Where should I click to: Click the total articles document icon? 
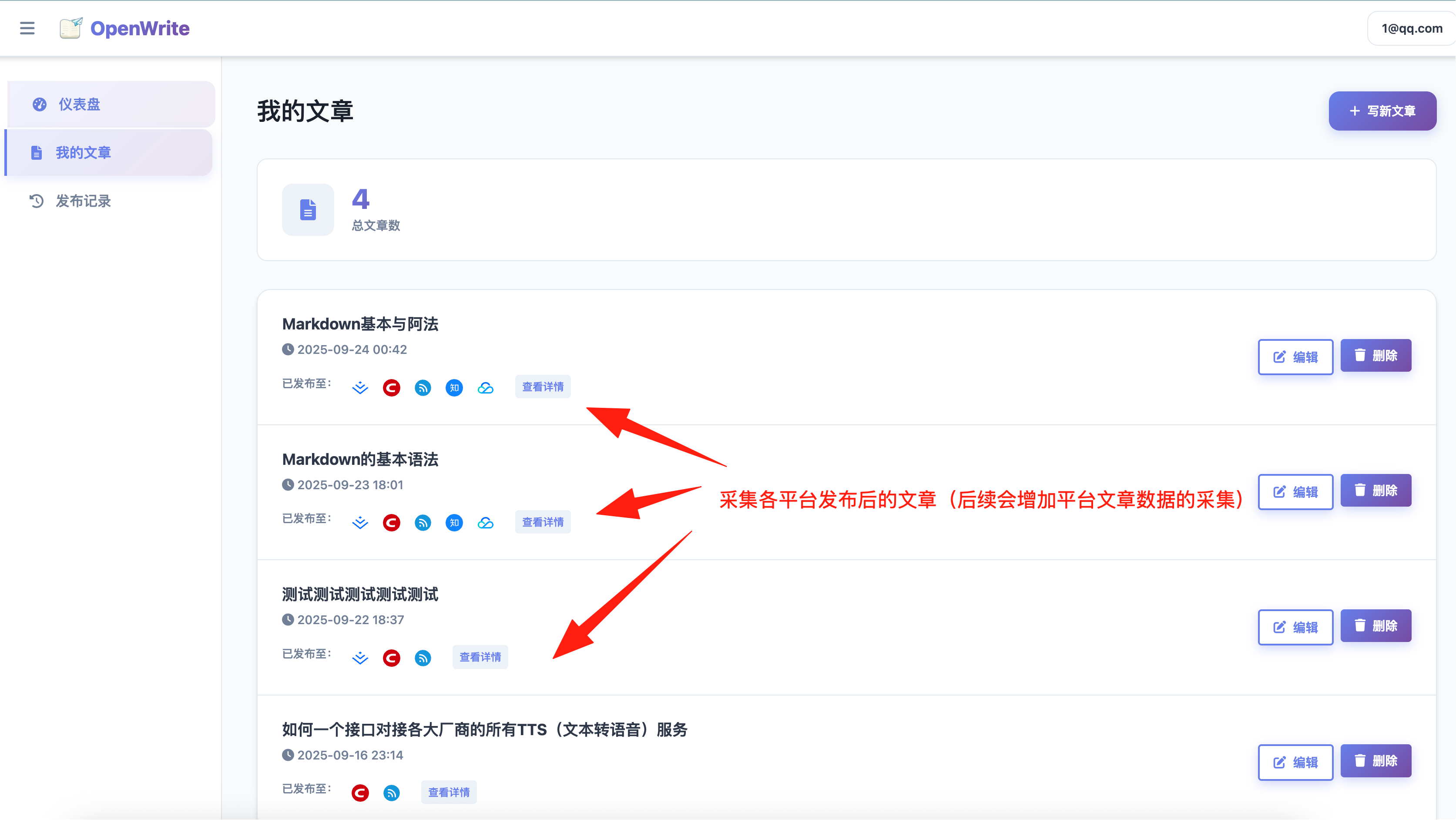click(308, 210)
